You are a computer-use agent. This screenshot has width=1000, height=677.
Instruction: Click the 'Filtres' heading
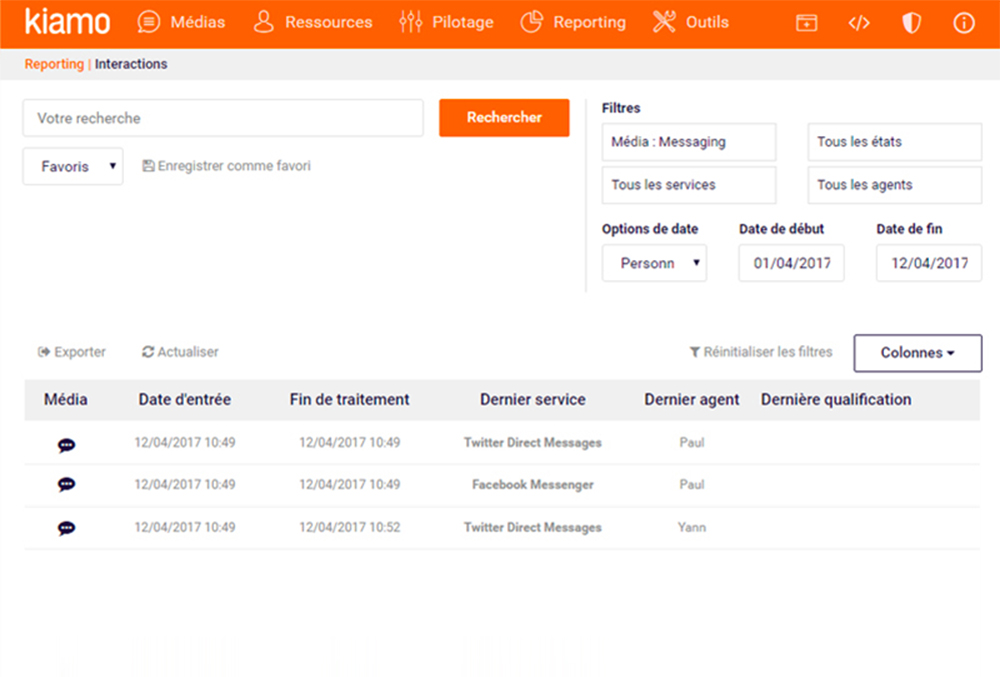click(621, 108)
